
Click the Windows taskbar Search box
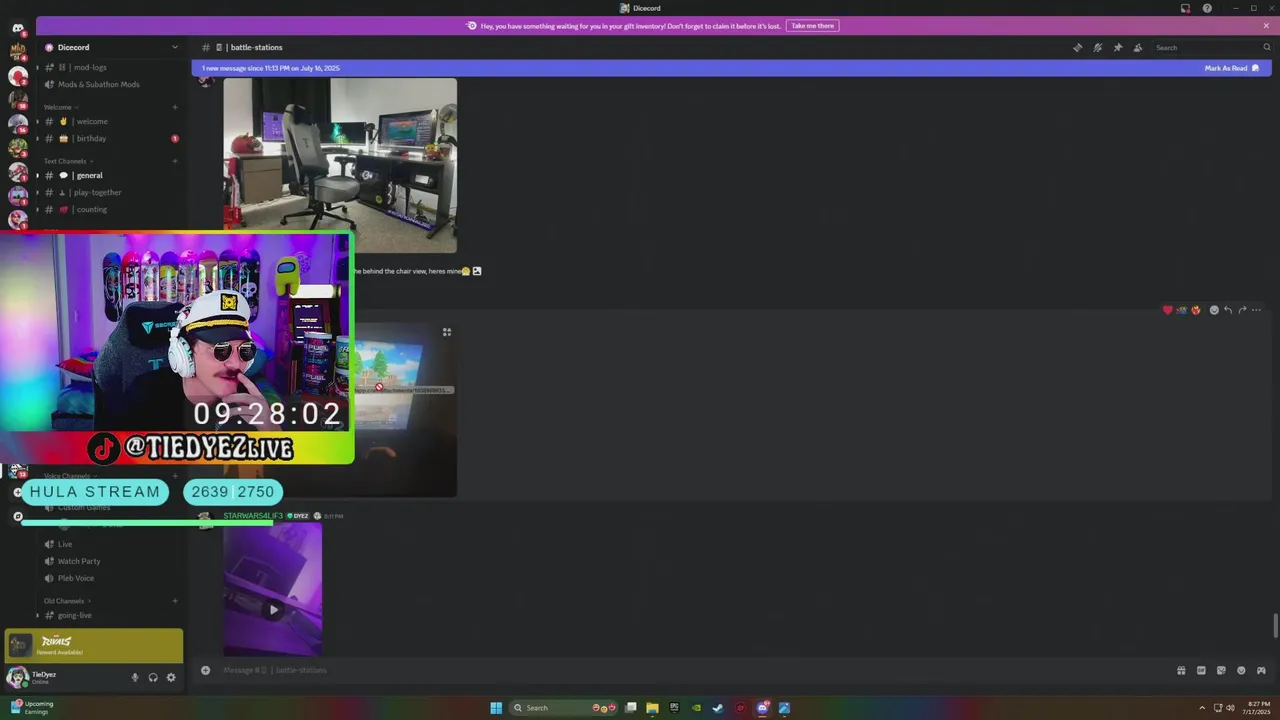click(x=564, y=708)
